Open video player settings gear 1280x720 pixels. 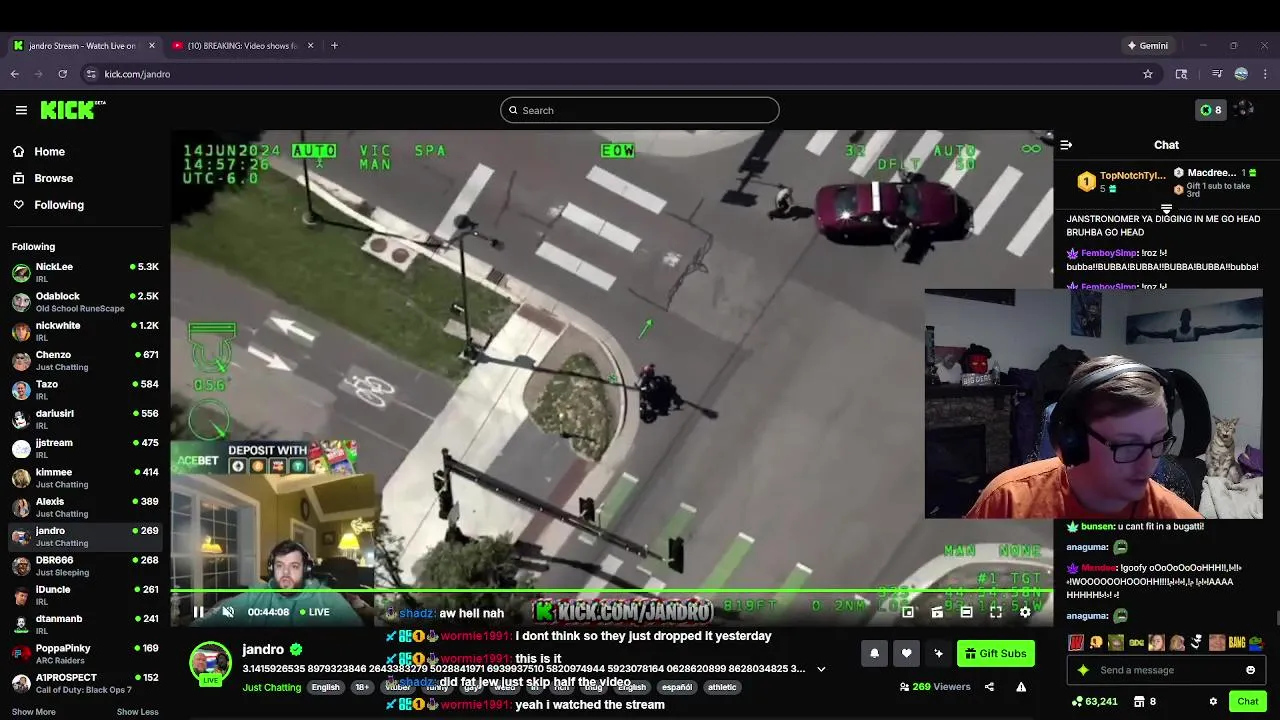tap(1025, 612)
